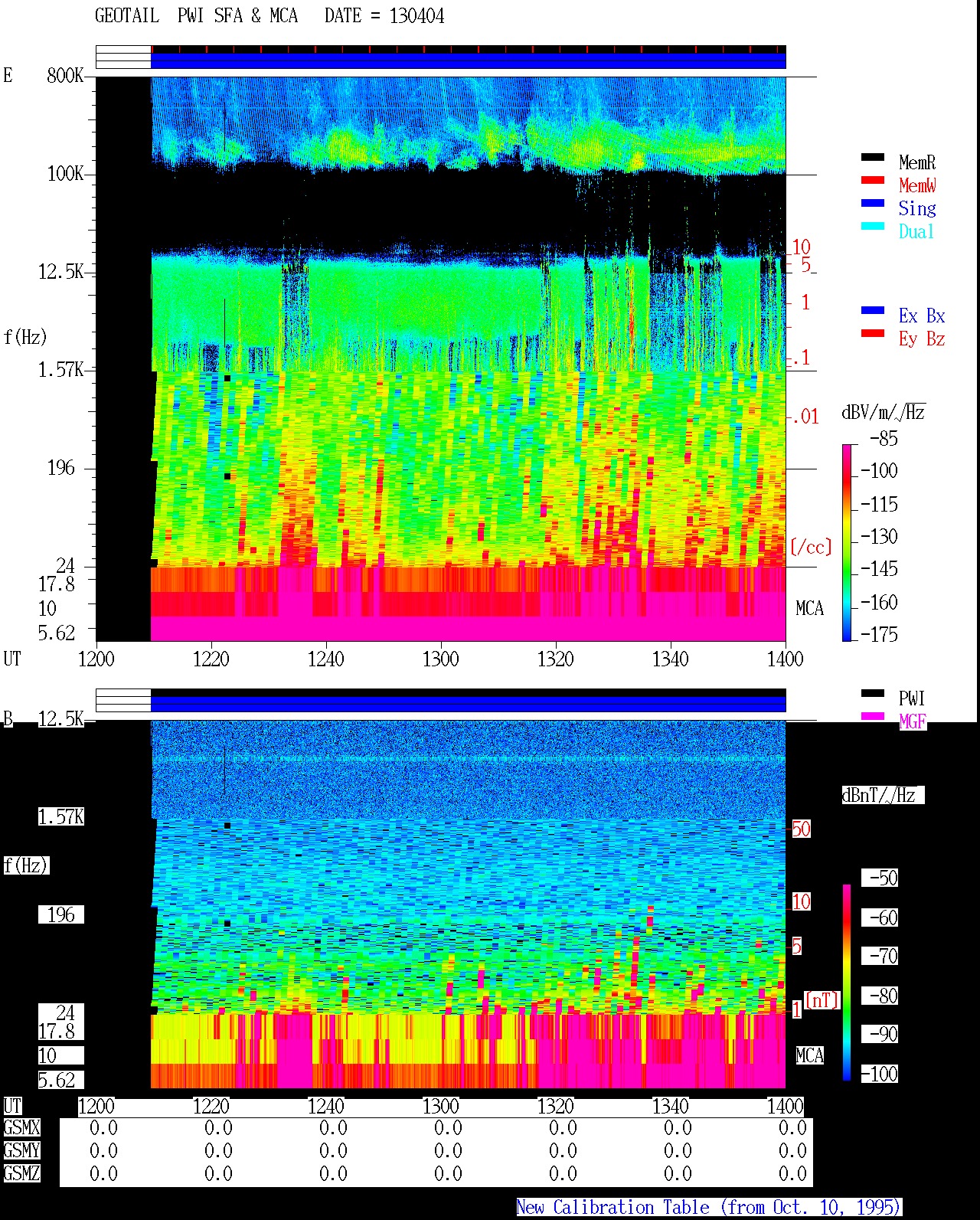This screenshot has width=980, height=1220.
Task: Click the GEOTAIL PWI SFA & MCA title
Action: point(269,16)
